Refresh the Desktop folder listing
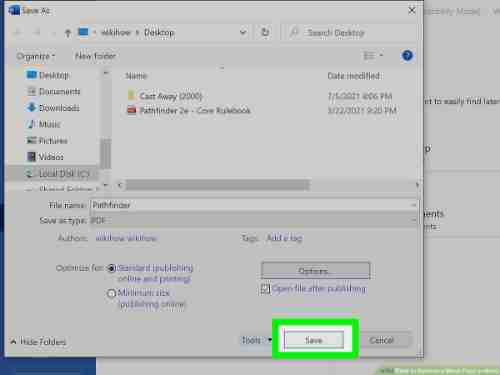The width and height of the screenshot is (500, 375). pos(265,32)
